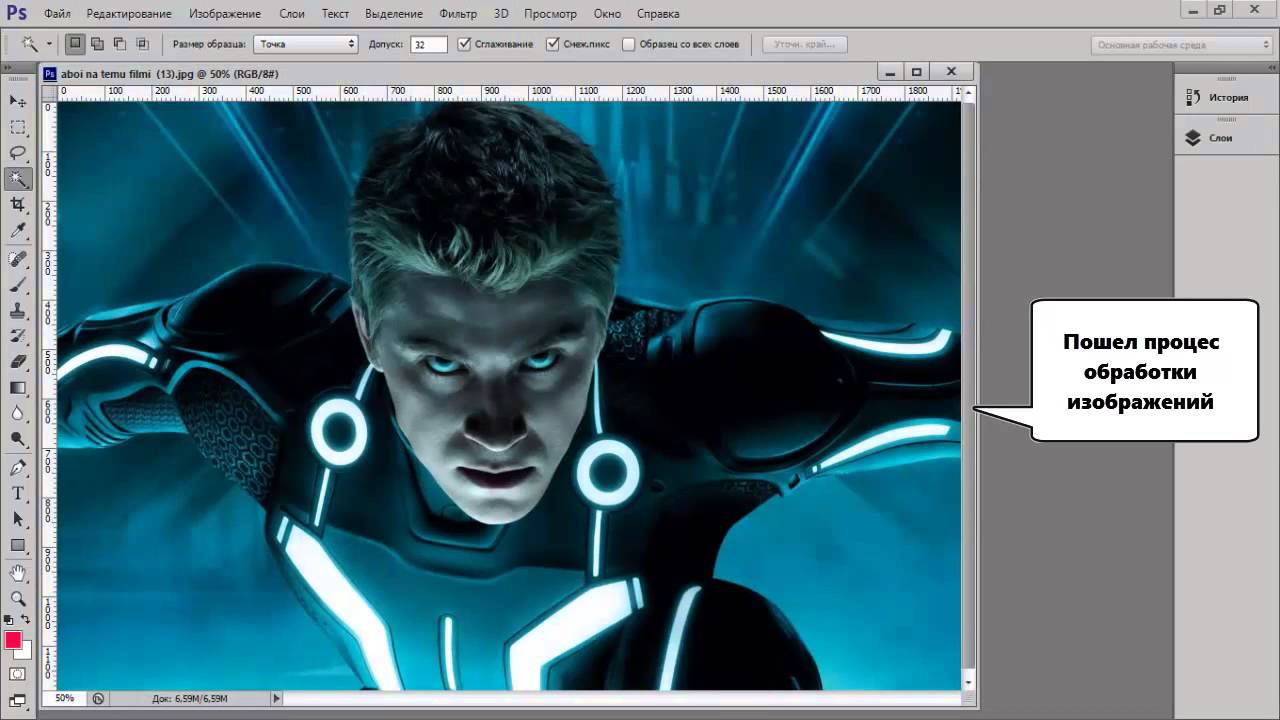Screen dimensions: 1280x720
Task: Open the Окно menu
Action: [607, 14]
